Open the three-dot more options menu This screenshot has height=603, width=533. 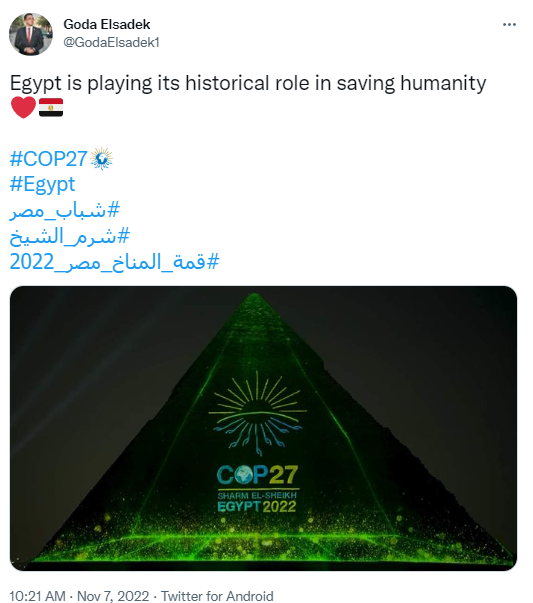tap(509, 25)
